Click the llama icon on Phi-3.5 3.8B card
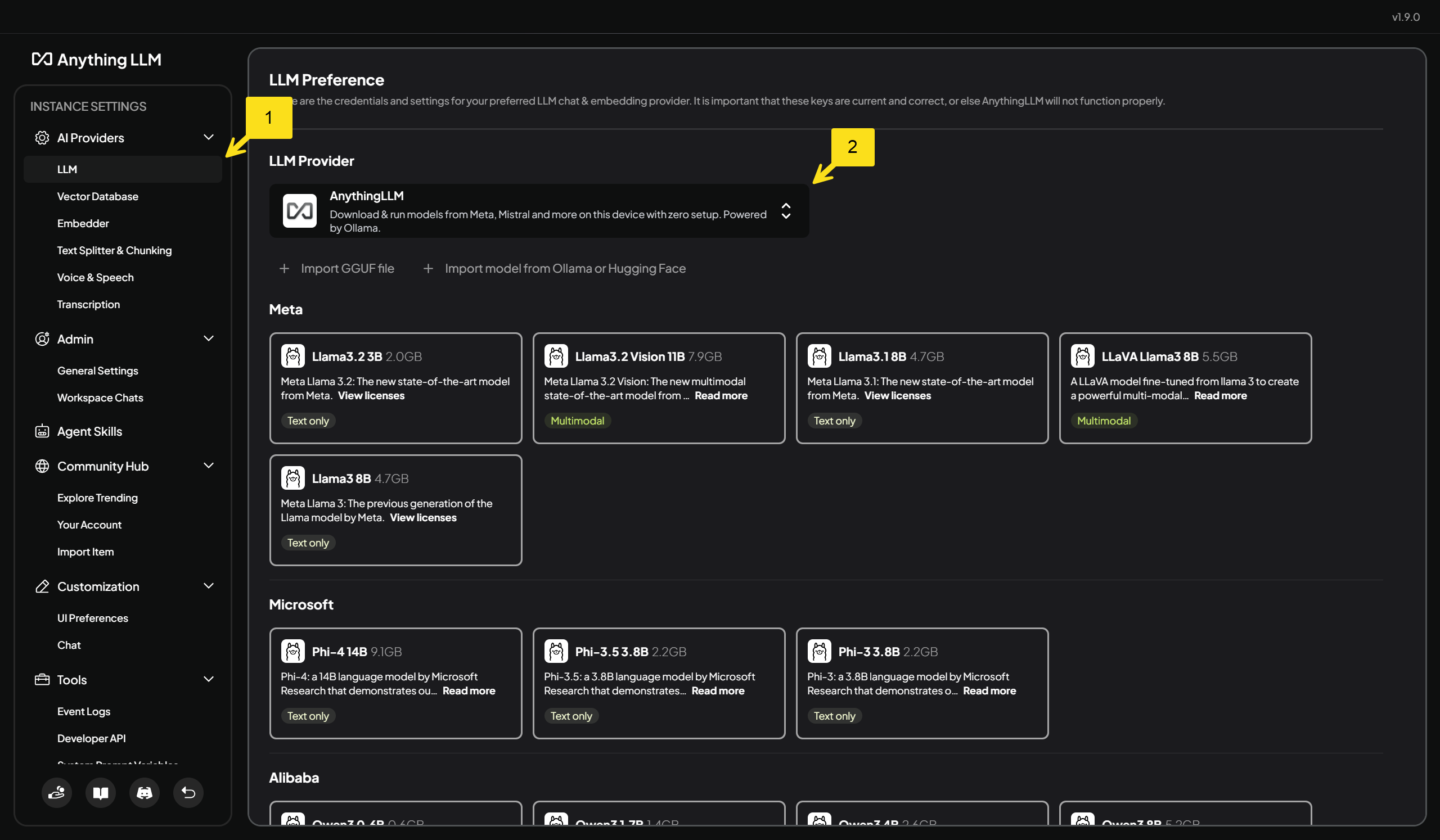The width and height of the screenshot is (1440, 840). [x=556, y=652]
